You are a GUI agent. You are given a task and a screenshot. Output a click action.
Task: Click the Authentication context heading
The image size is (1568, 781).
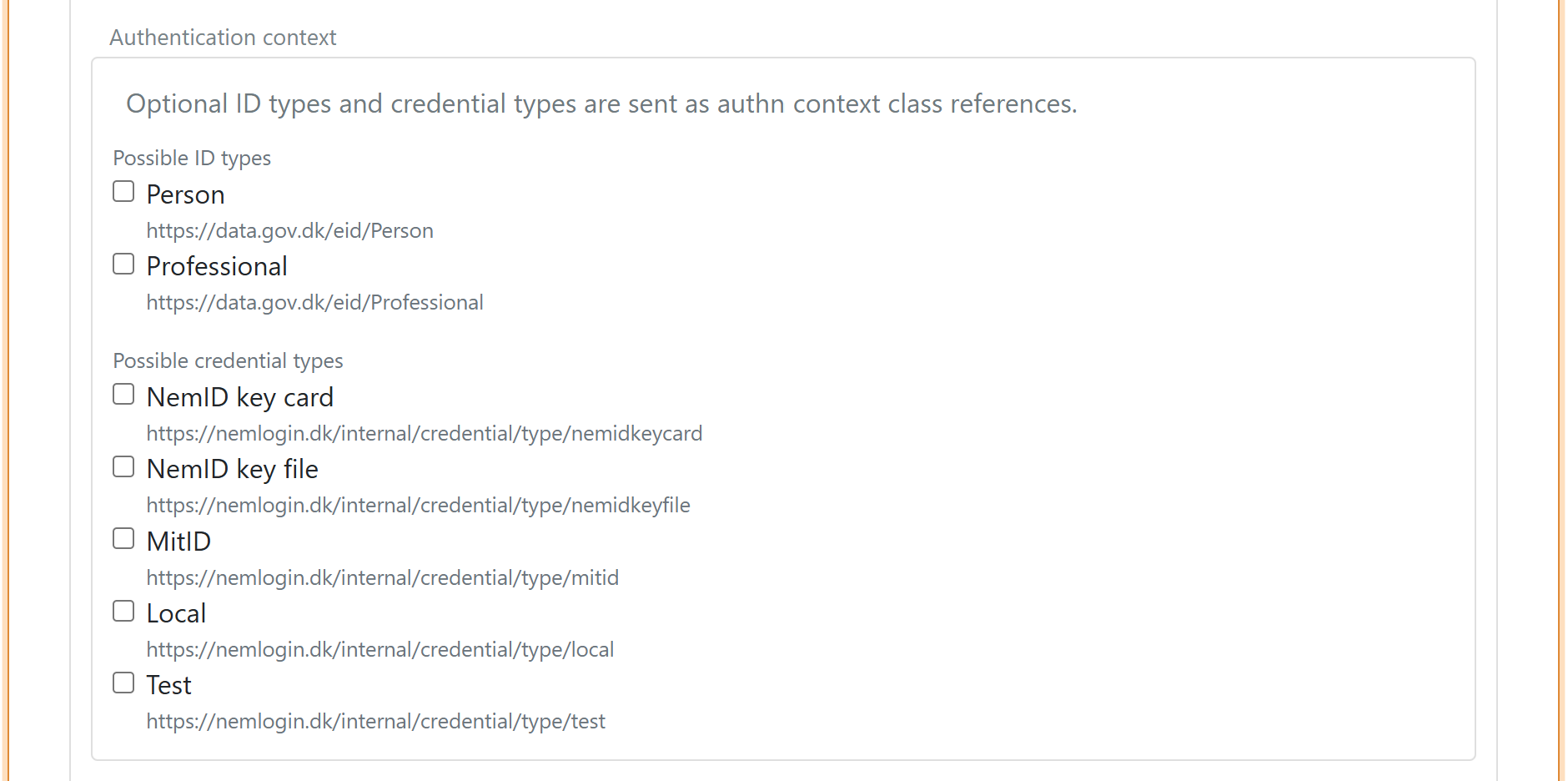pos(223,37)
